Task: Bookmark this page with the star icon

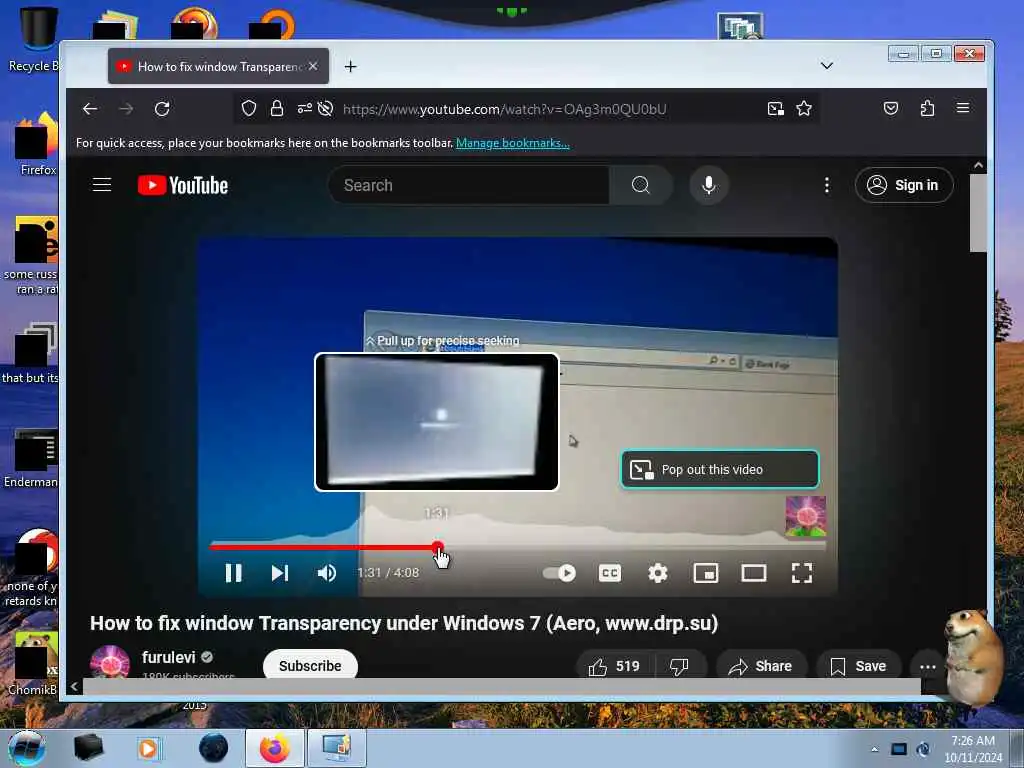Action: pos(804,108)
